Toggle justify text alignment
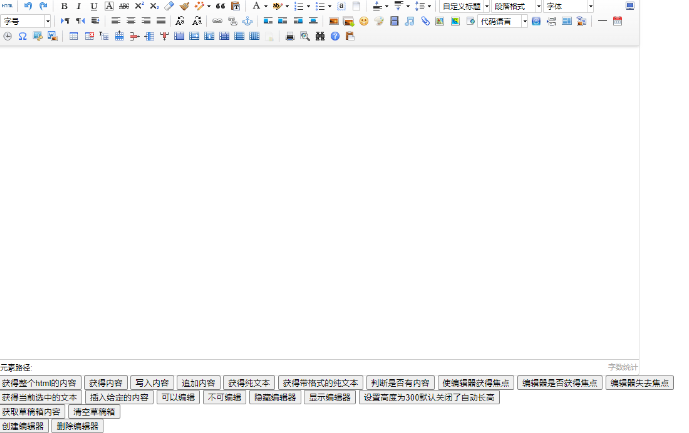The image size is (689, 433). [x=161, y=21]
